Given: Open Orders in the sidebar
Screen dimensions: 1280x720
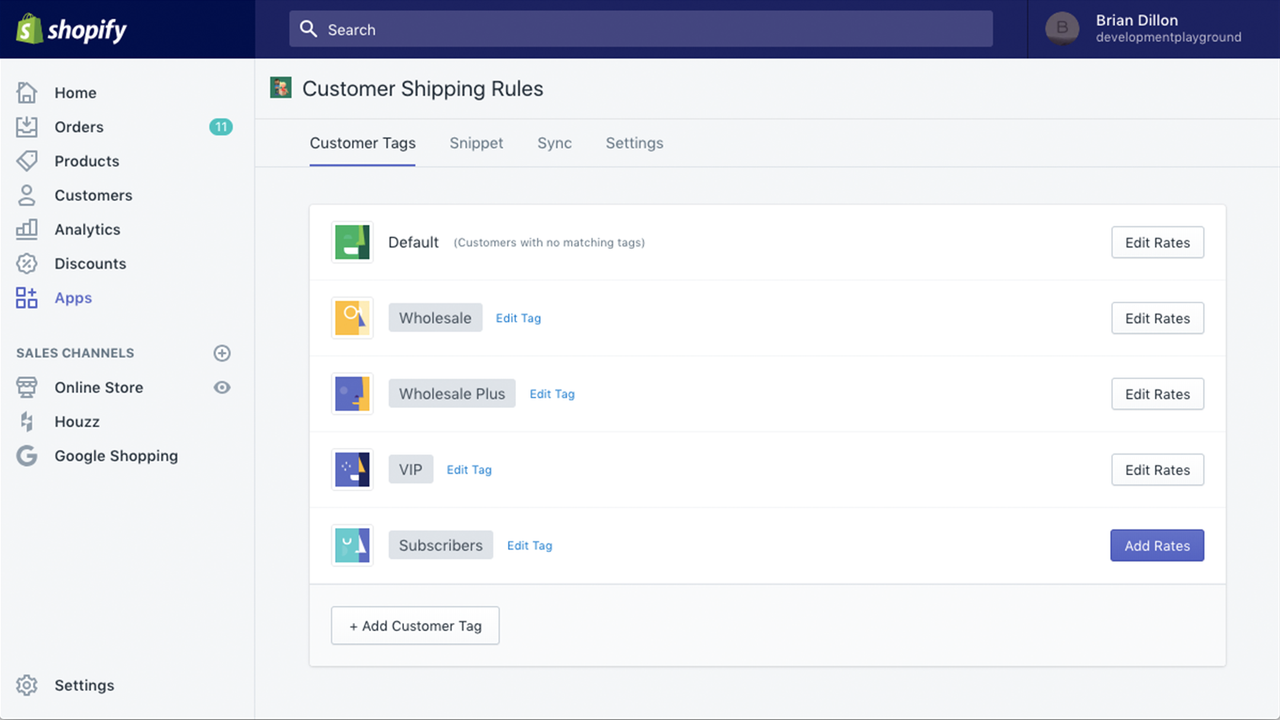Looking at the screenshot, I should 79,127.
